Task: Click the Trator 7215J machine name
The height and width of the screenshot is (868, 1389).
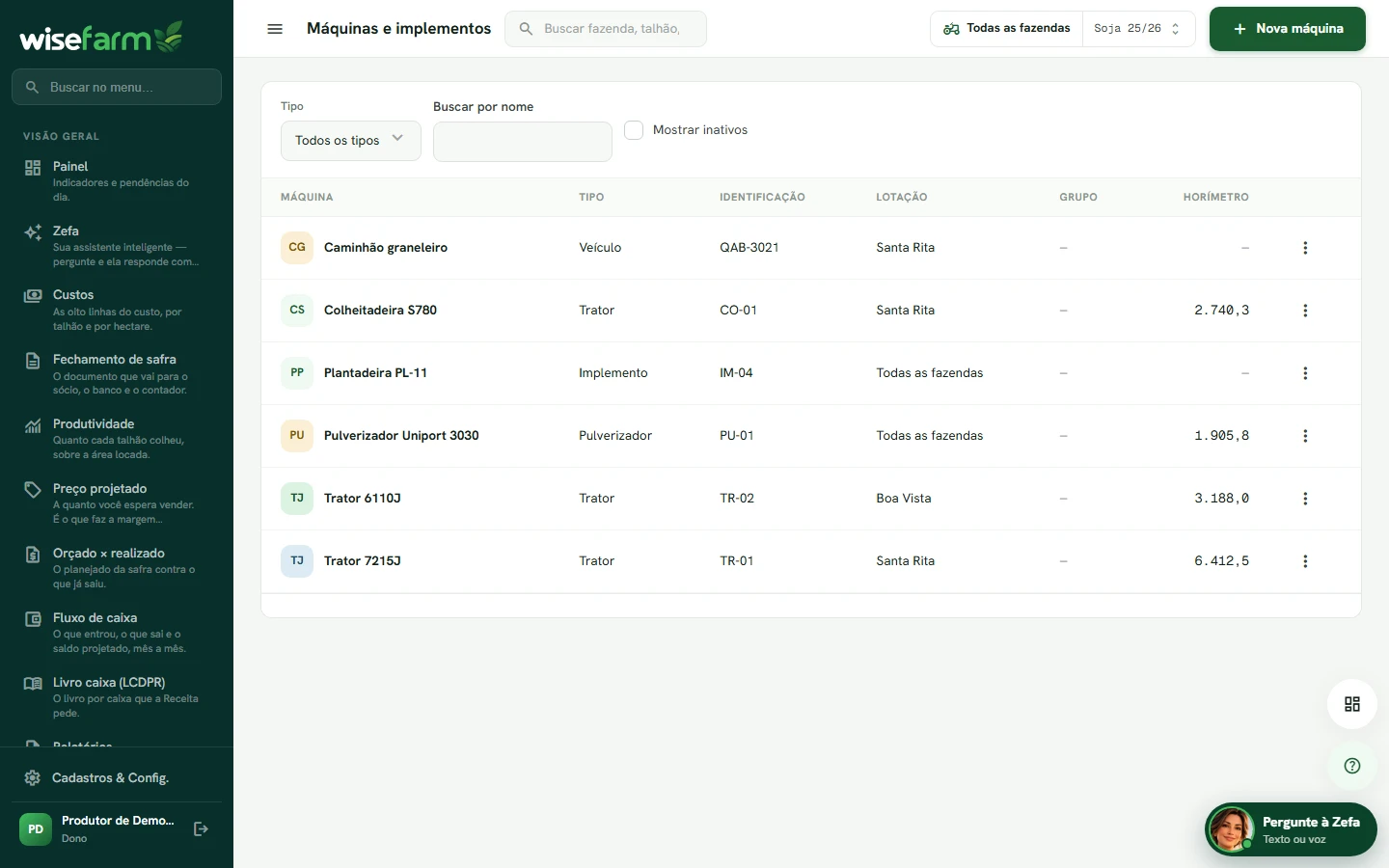Action: (363, 561)
